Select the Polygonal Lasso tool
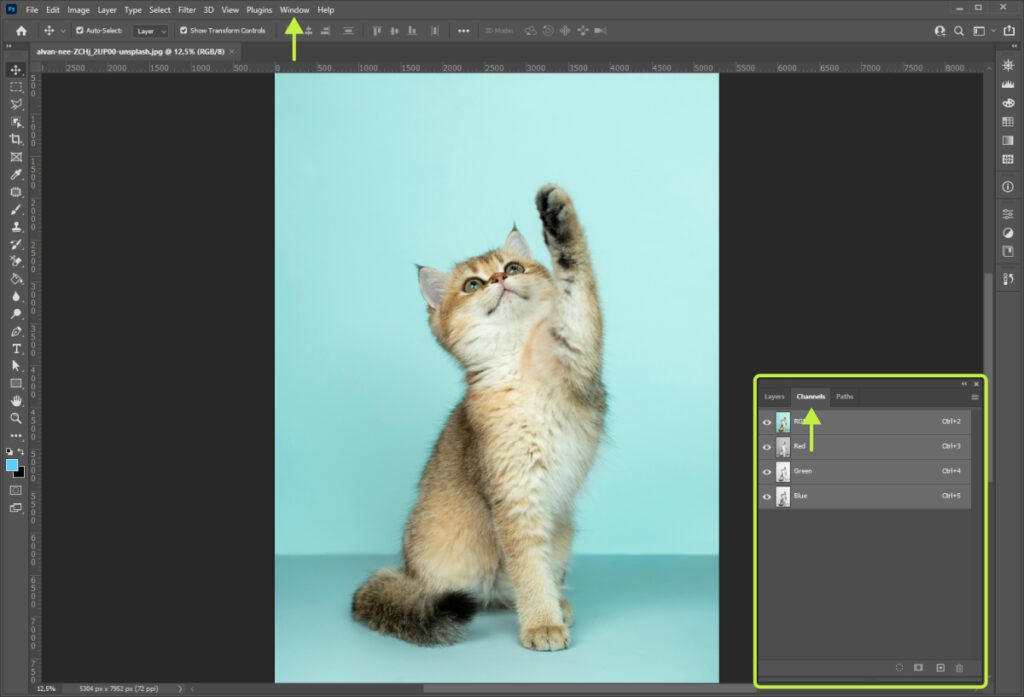1024x697 pixels. (16, 105)
